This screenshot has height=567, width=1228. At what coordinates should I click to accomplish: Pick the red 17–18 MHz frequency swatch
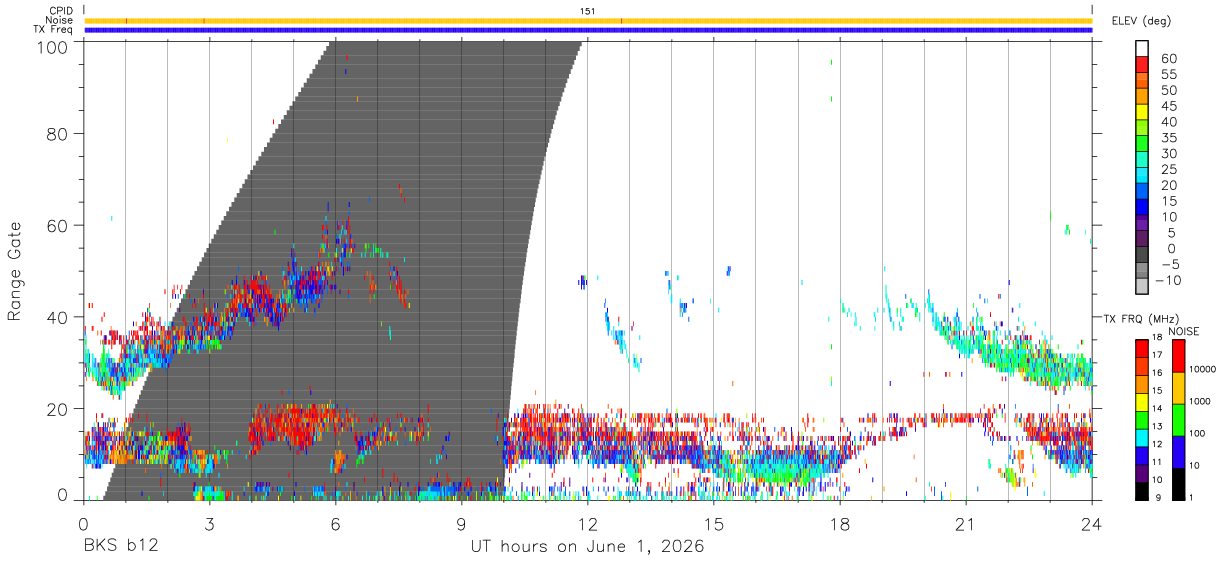pos(1141,347)
